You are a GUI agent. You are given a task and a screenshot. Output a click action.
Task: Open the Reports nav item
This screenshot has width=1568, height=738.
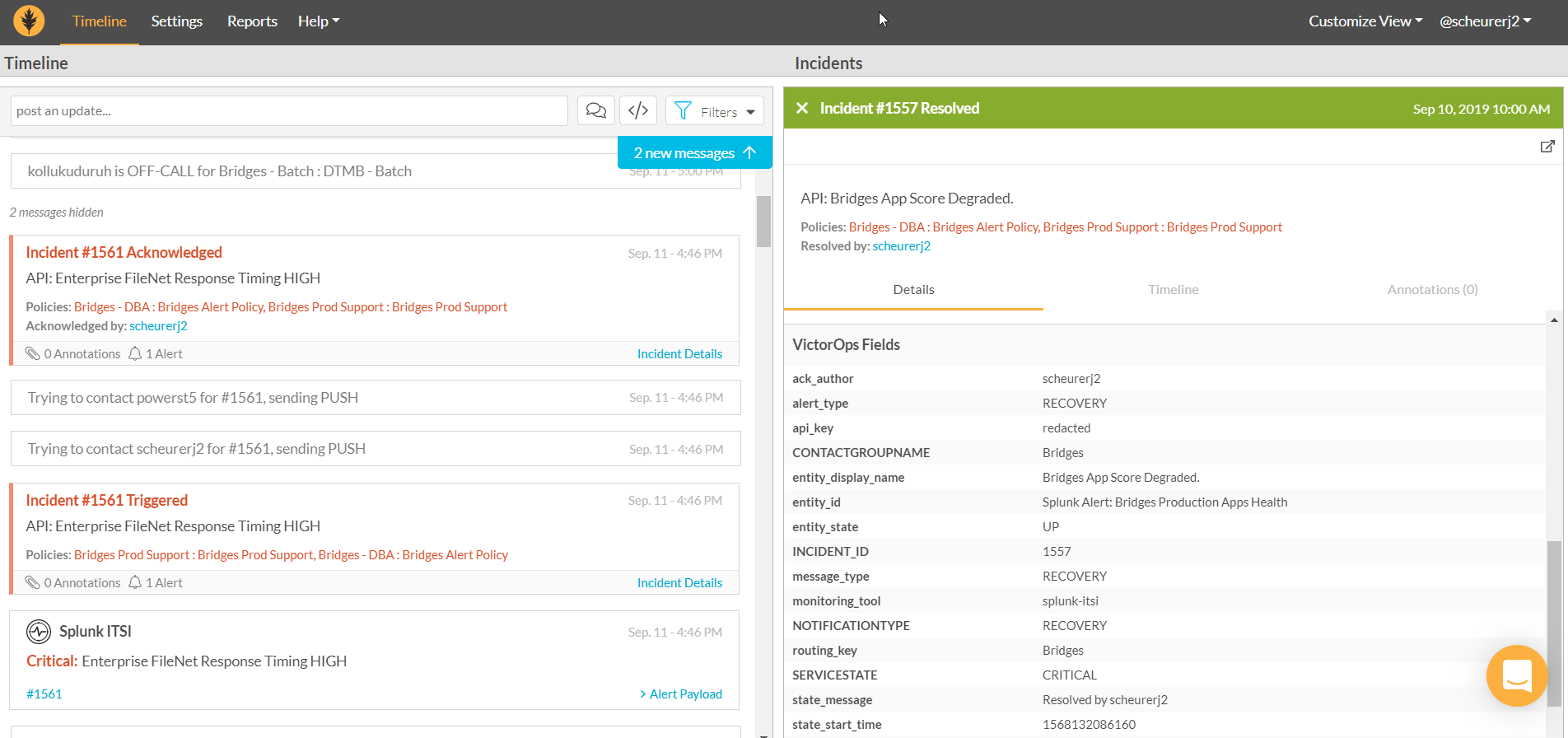252,21
